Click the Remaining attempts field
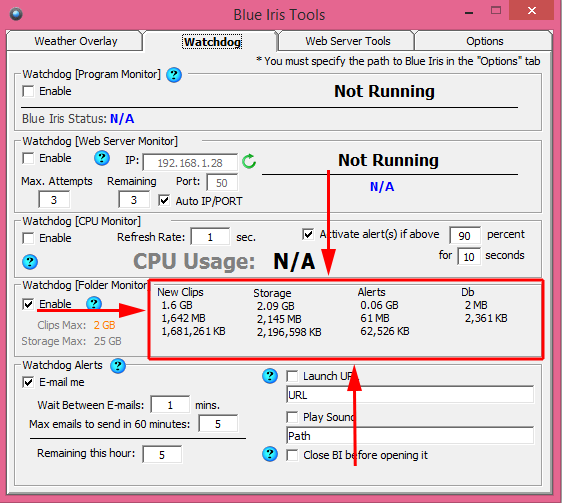Image resolution: width=562 pixels, height=503 pixels. pos(134,200)
